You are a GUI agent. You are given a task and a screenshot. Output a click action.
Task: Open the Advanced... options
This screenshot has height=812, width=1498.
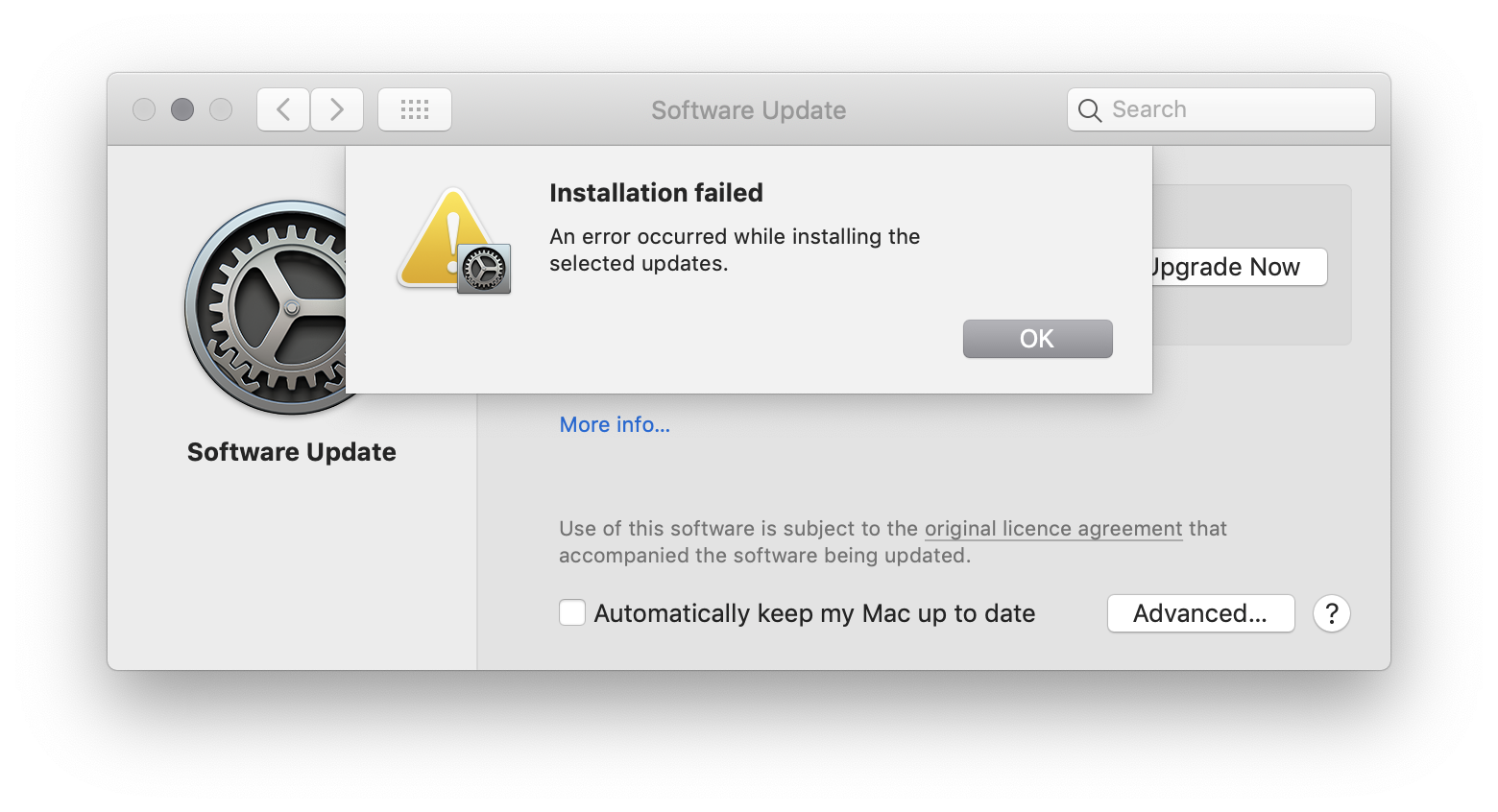(1200, 613)
